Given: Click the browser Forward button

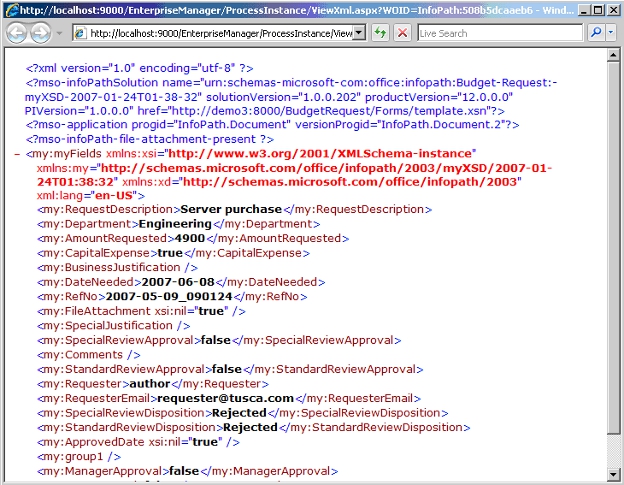Looking at the screenshot, I should click(x=41, y=33).
